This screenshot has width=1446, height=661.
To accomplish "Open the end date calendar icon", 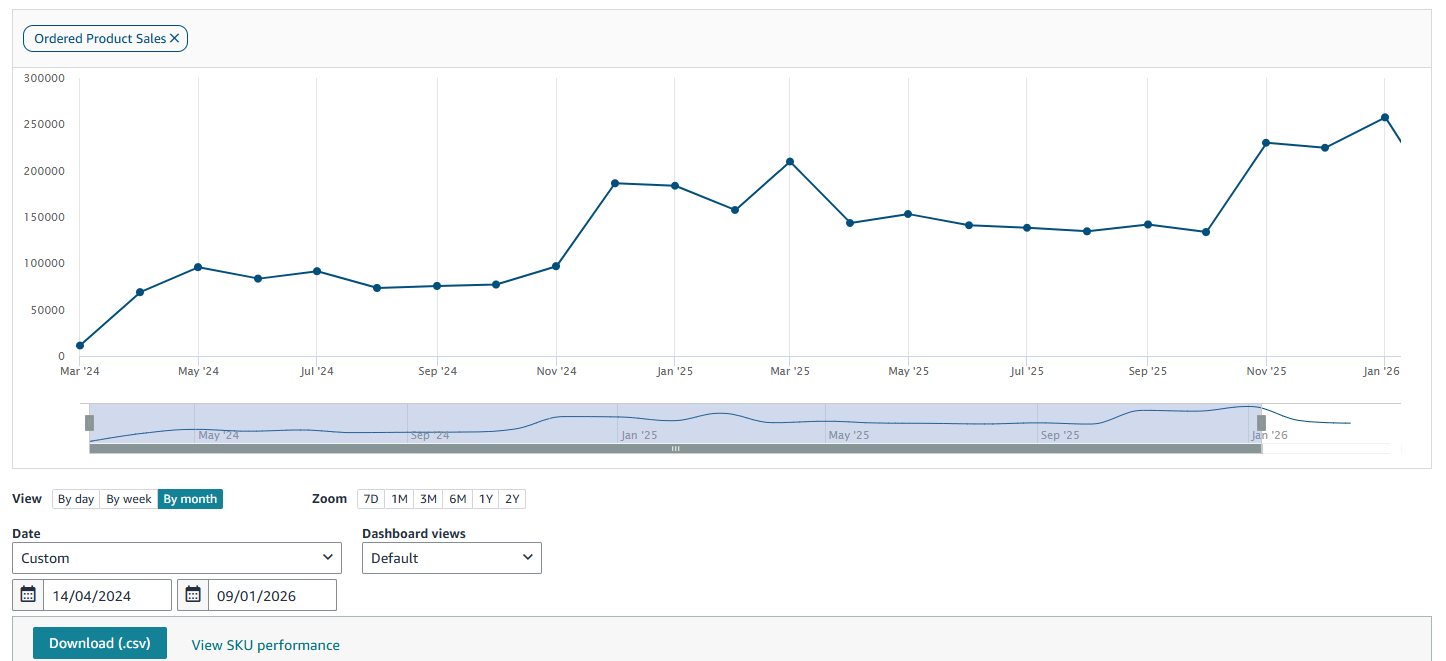I will [x=193, y=595].
